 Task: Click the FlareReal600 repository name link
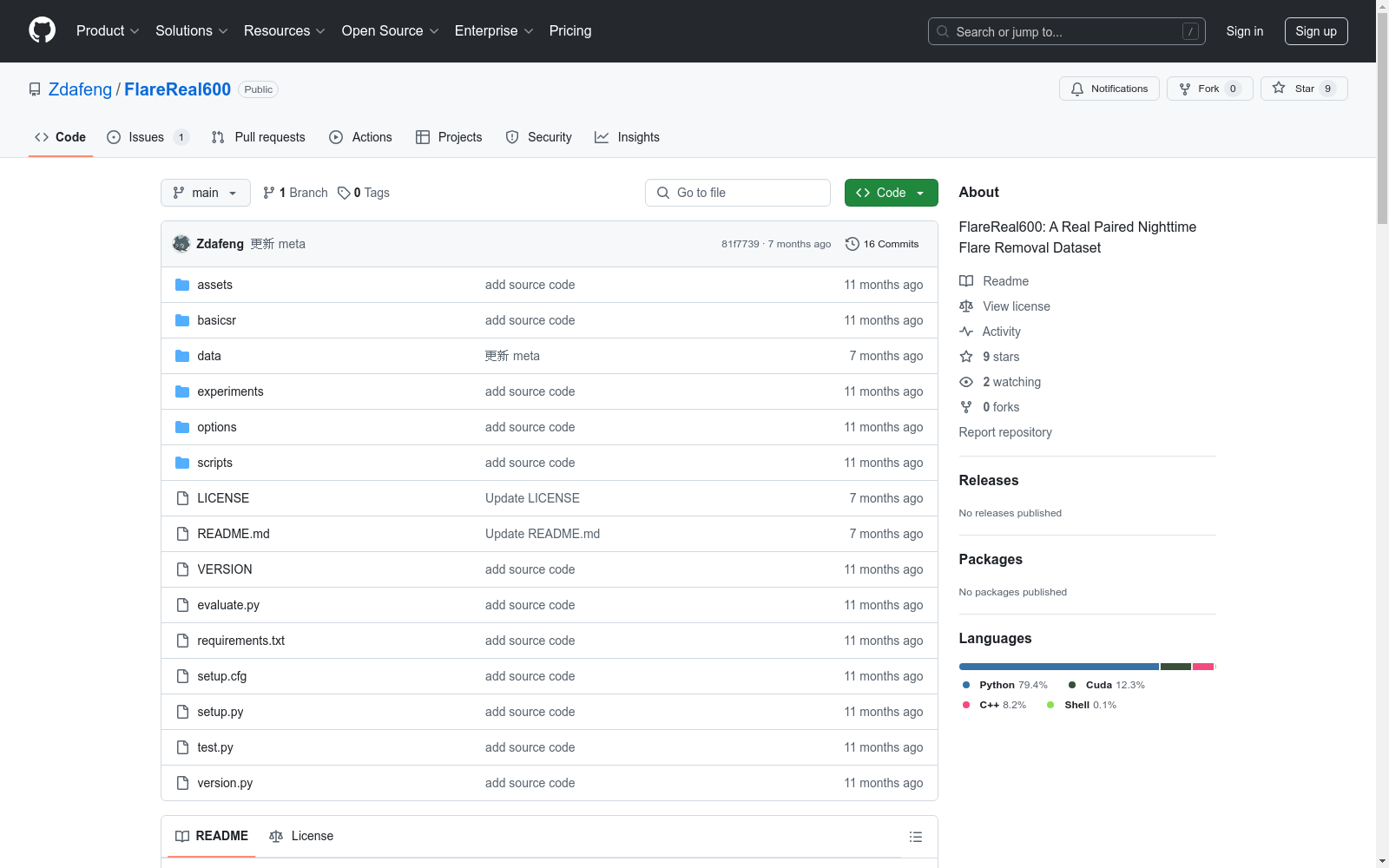[178, 89]
